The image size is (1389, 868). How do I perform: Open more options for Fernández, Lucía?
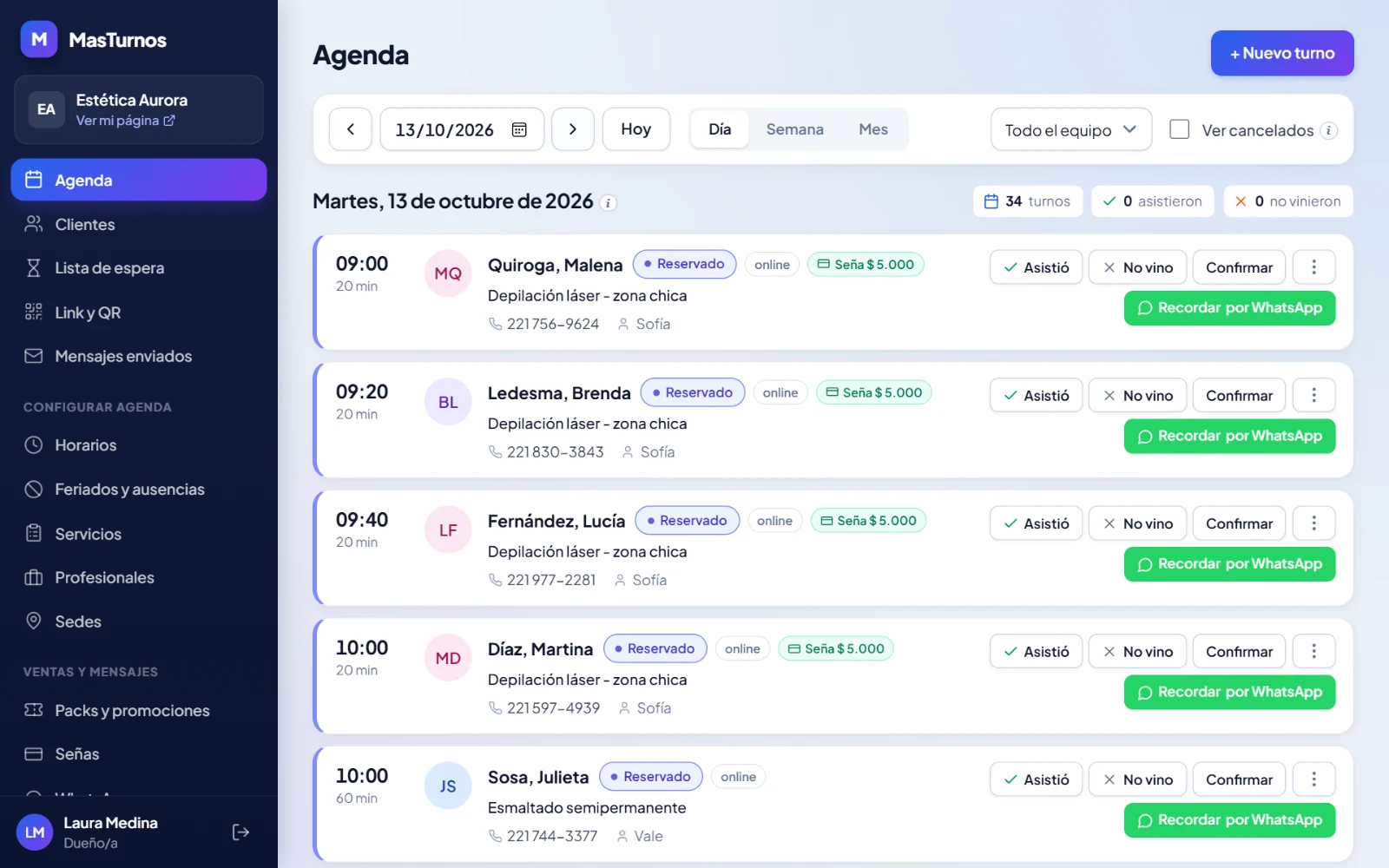pyautogui.click(x=1313, y=523)
